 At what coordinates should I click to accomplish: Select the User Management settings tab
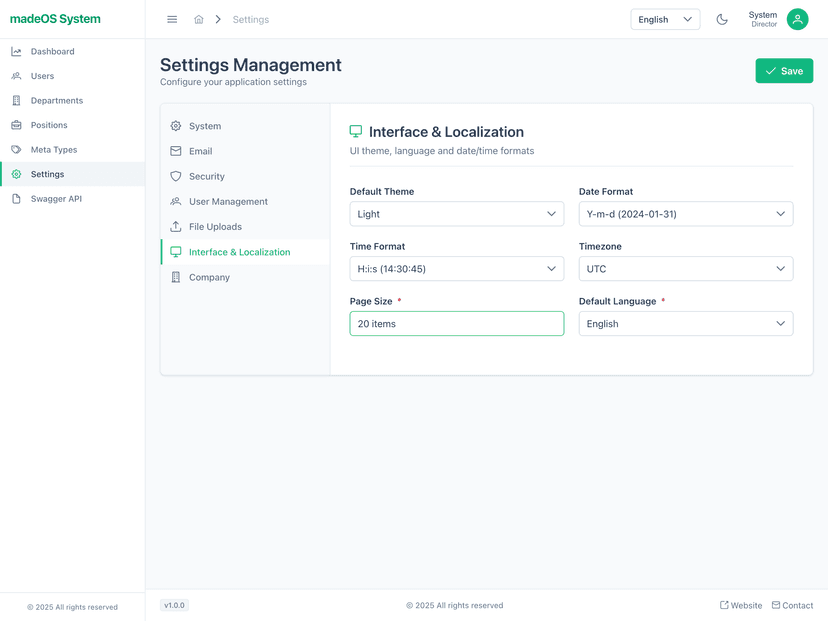pos(245,202)
